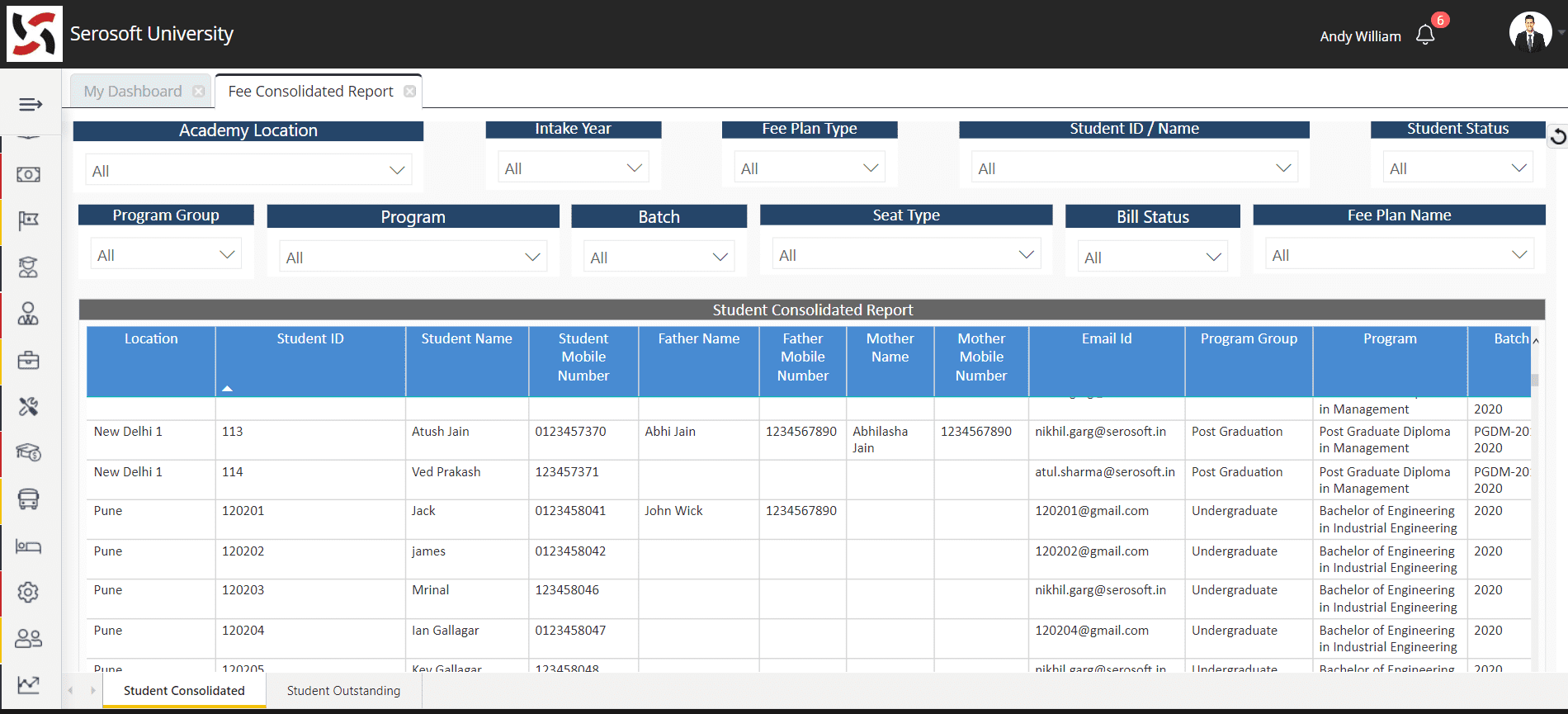
Task: Click next sheet arrow at bottom
Action: click(x=92, y=690)
